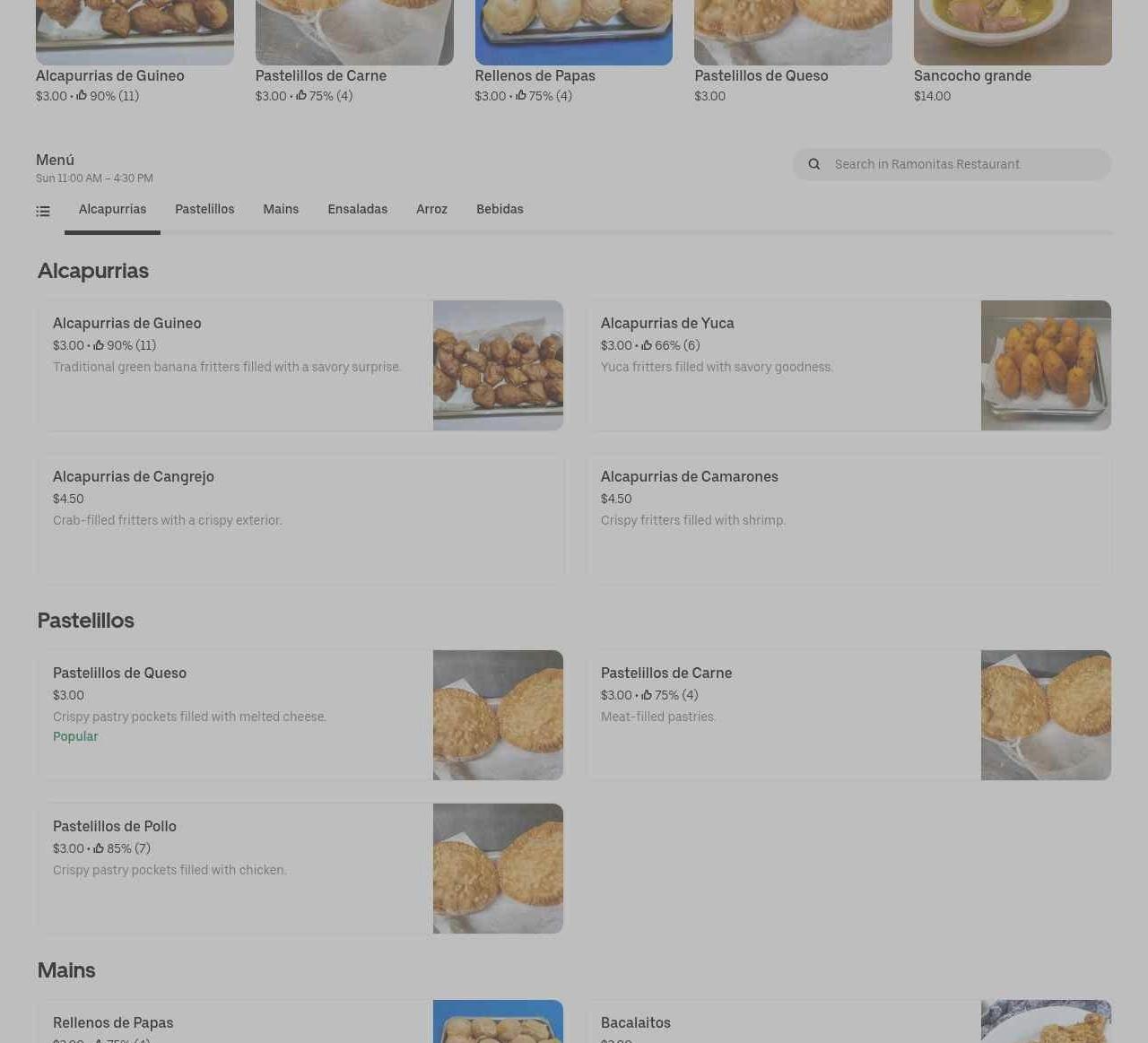
Task: Click thumbs-up icon in Alcapurrias de Yuca card
Action: pos(647,345)
